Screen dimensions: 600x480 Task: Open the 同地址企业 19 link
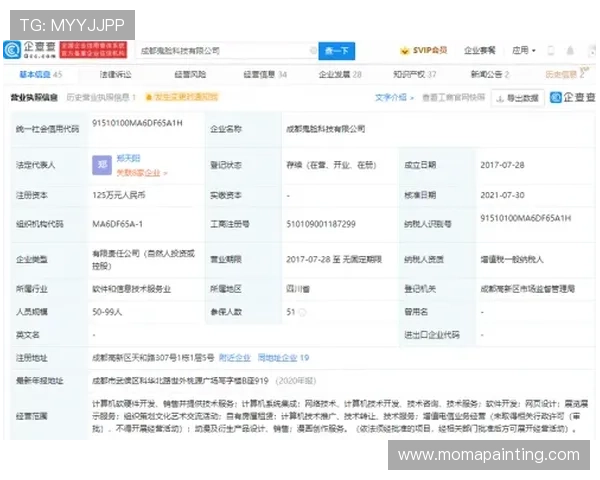(283, 358)
